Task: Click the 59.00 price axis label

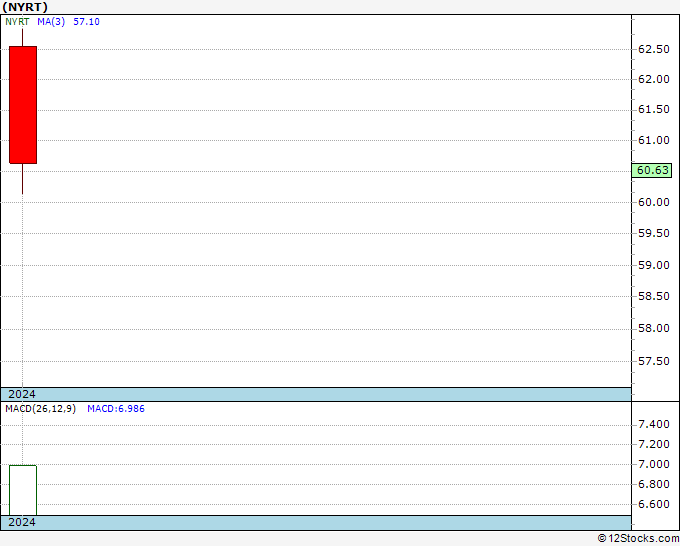Action: (654, 265)
